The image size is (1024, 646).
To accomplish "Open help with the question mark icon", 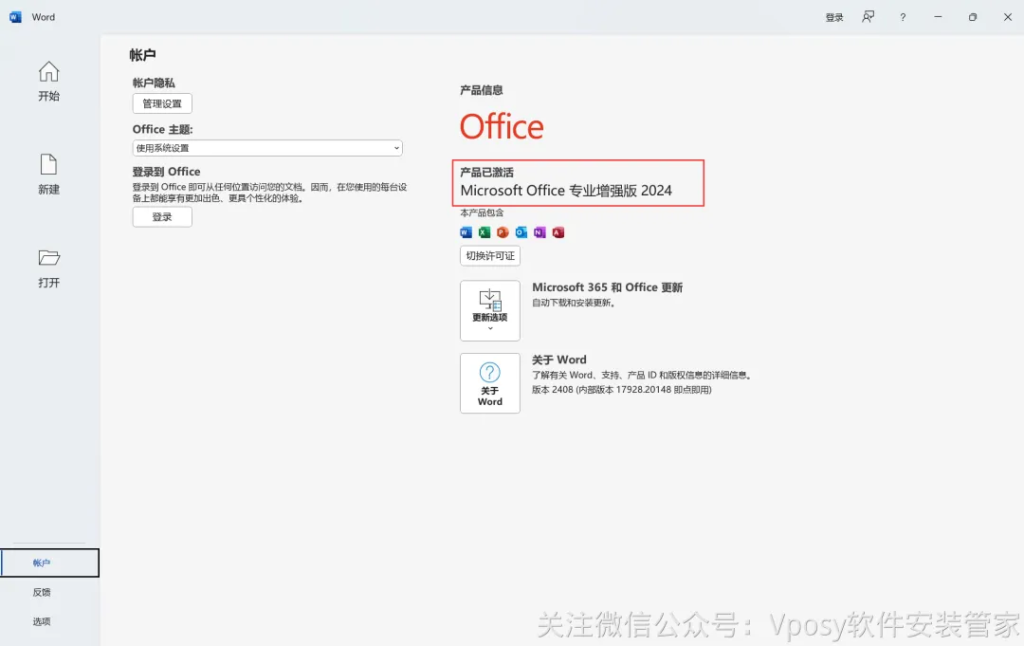I will (903, 18).
